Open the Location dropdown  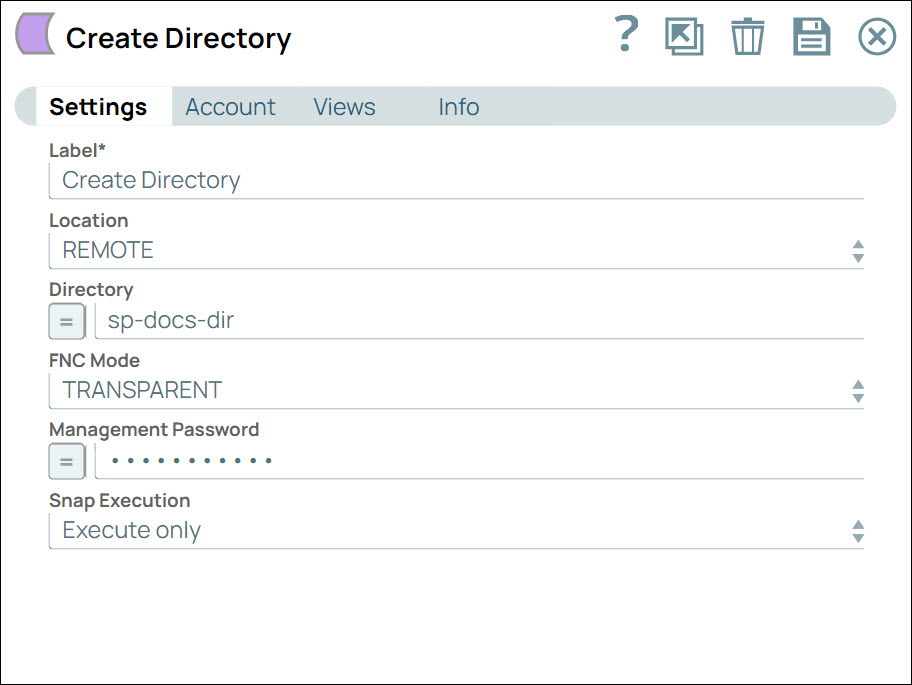(x=858, y=251)
